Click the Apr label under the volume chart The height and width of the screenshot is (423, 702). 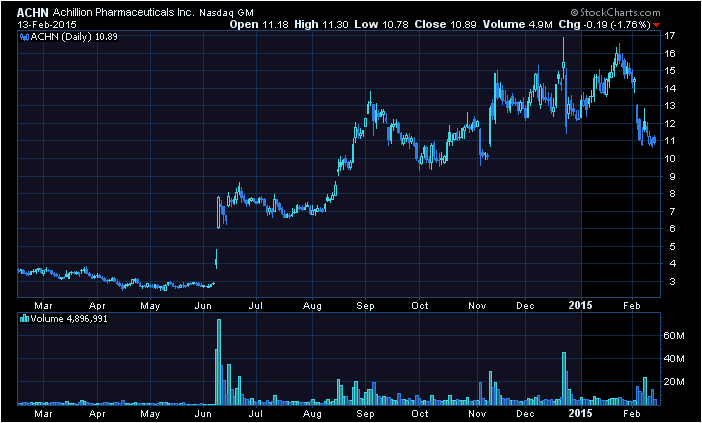click(97, 414)
